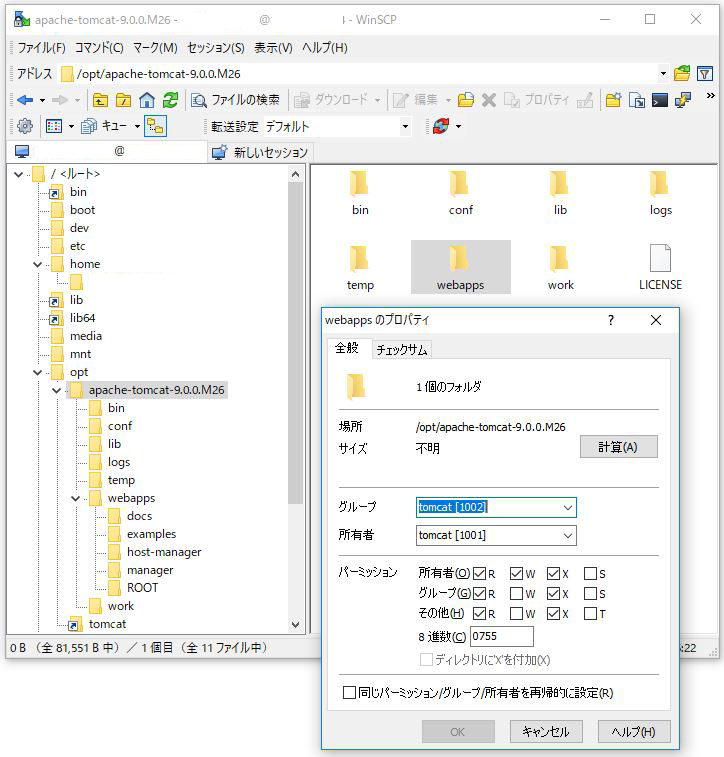Go to the home directory icon
724x757 pixels.
click(x=147, y=100)
